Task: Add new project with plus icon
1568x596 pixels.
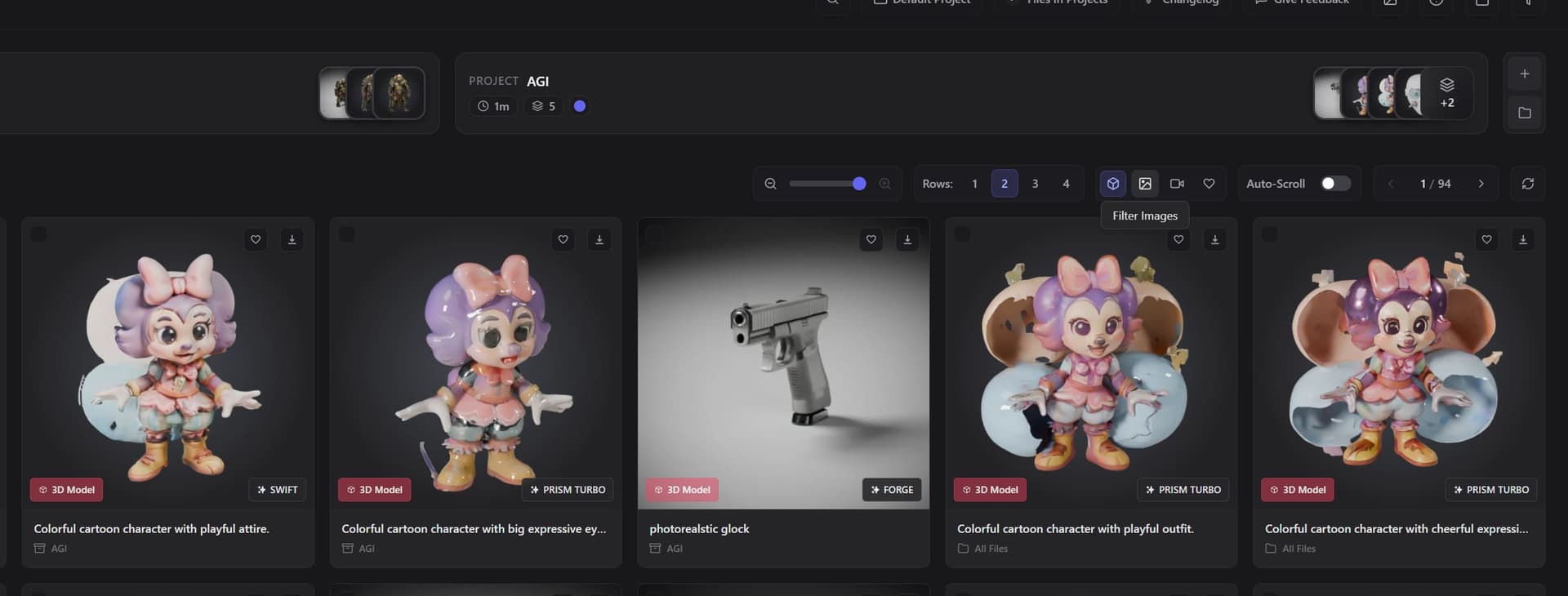Action: [x=1524, y=74]
